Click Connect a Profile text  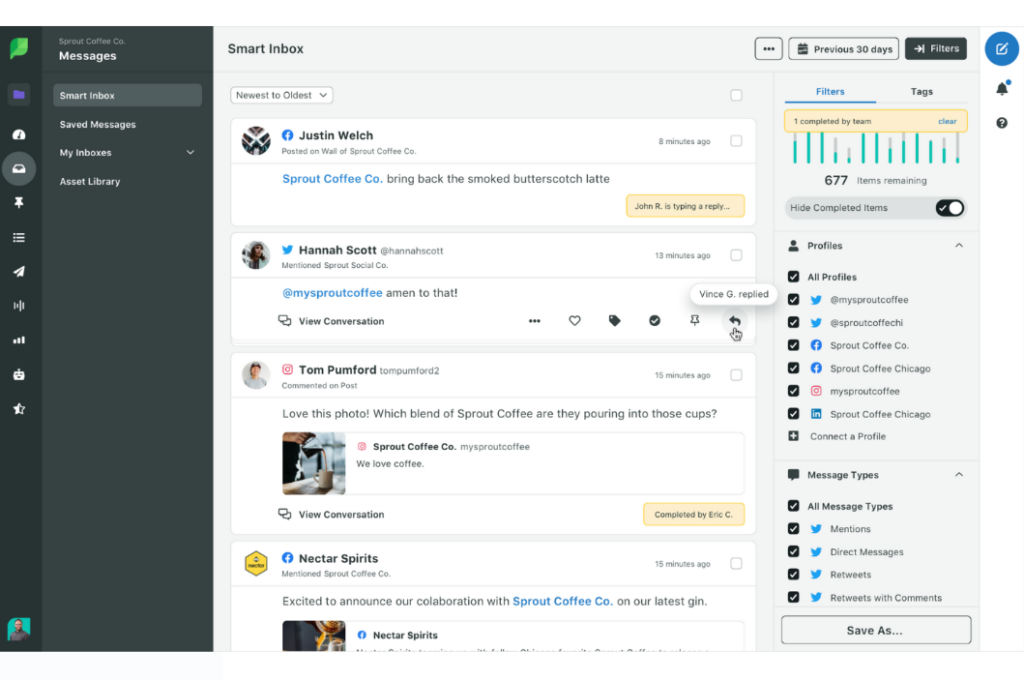848,436
